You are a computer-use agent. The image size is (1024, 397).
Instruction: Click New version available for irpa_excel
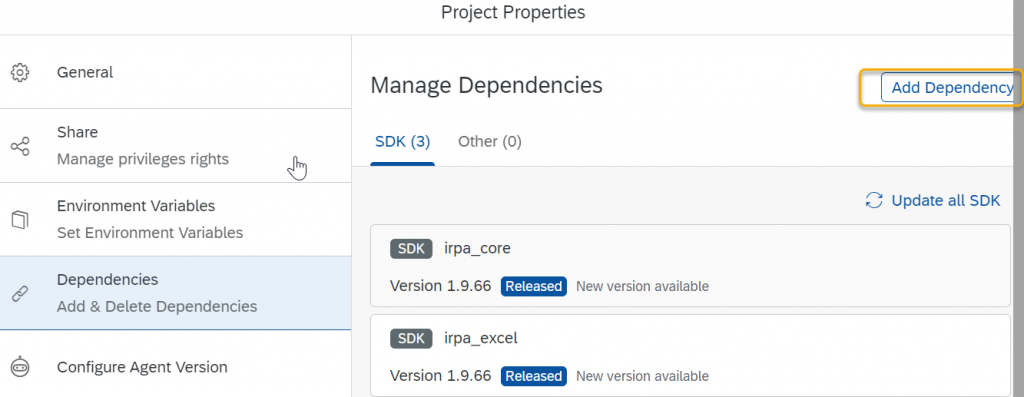(642, 376)
